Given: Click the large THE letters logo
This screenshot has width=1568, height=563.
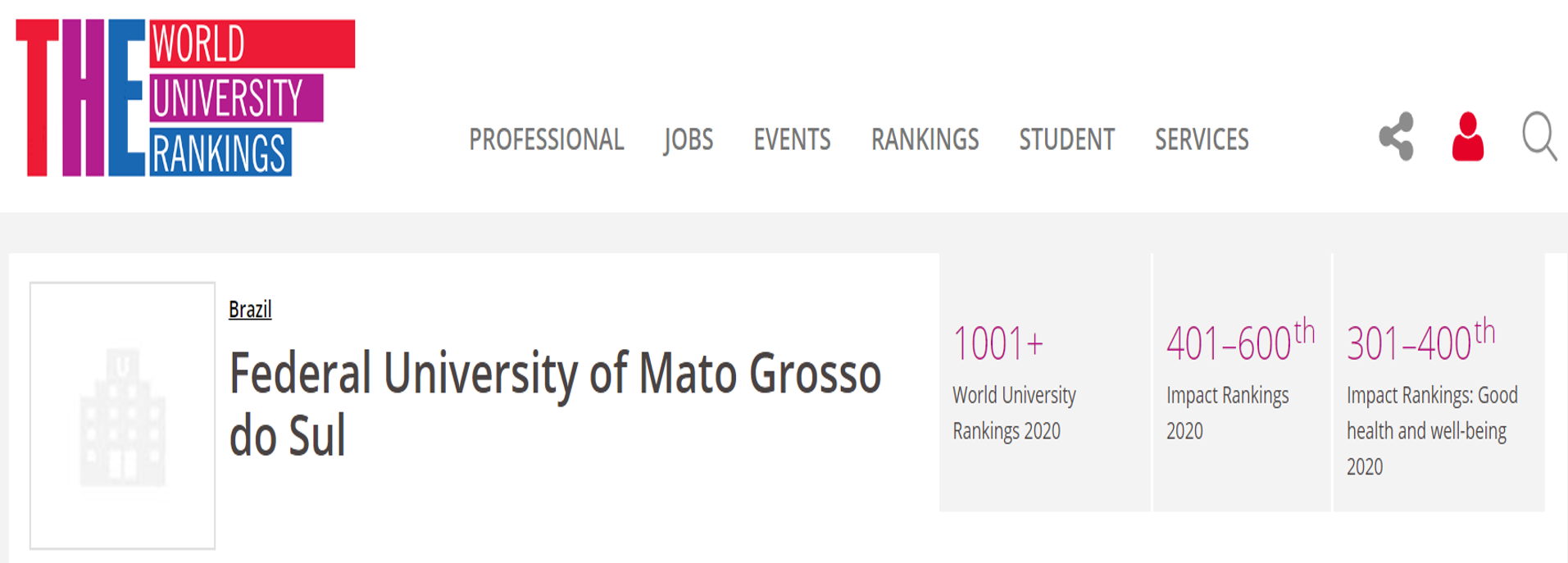Looking at the screenshot, I should pos(80,98).
